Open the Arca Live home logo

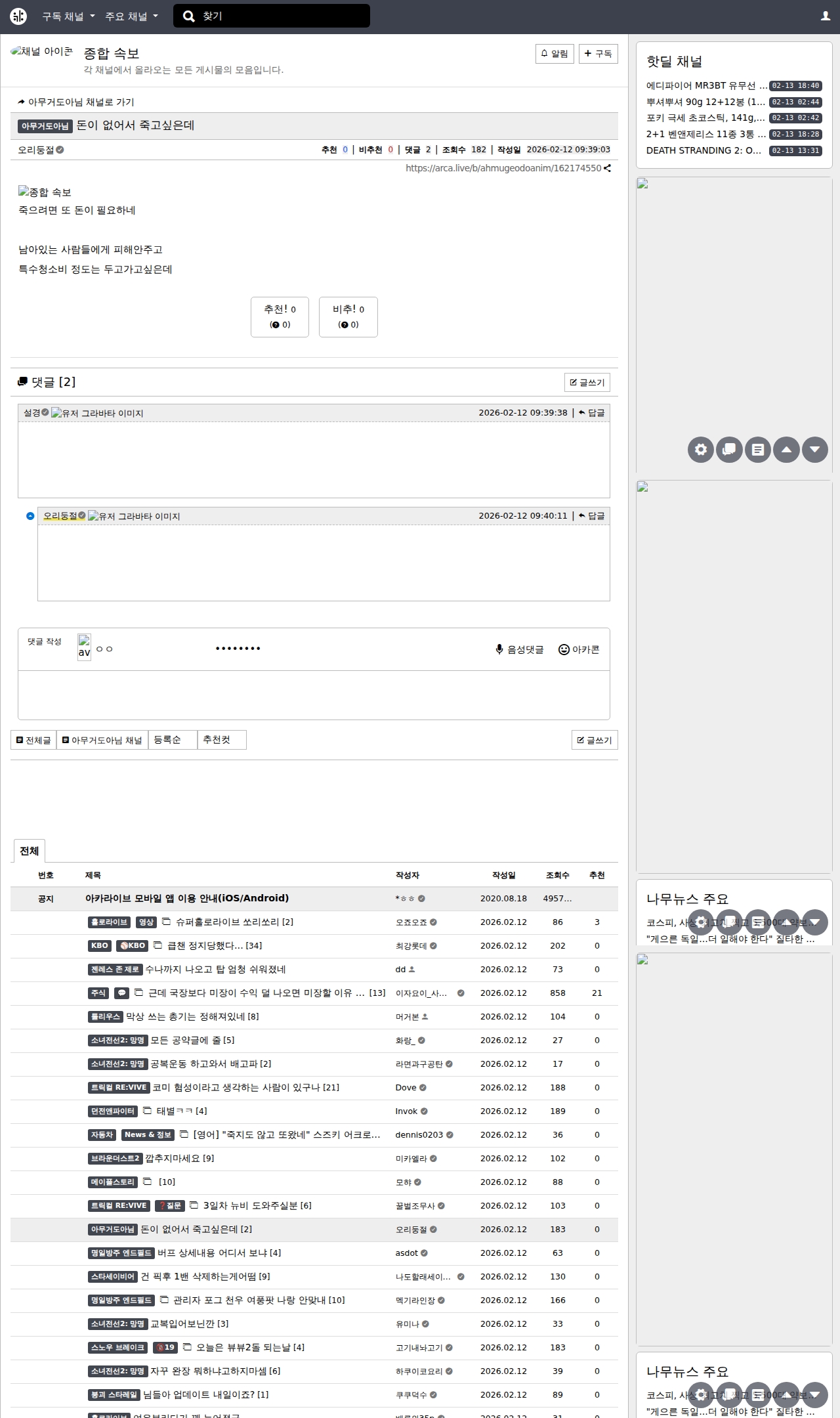(x=18, y=16)
